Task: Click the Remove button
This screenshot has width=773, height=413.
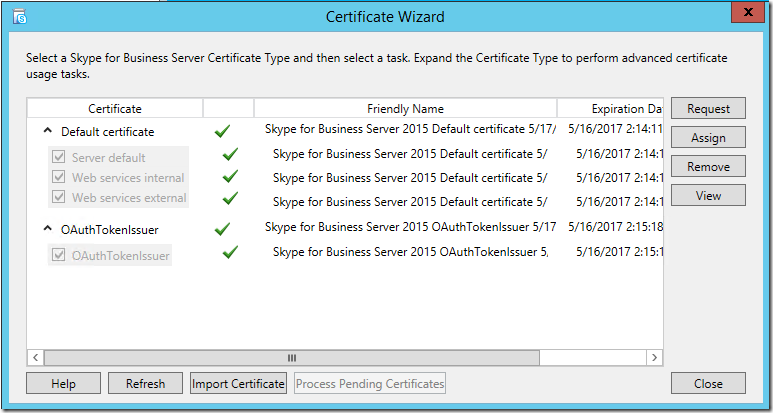Action: pos(708,167)
